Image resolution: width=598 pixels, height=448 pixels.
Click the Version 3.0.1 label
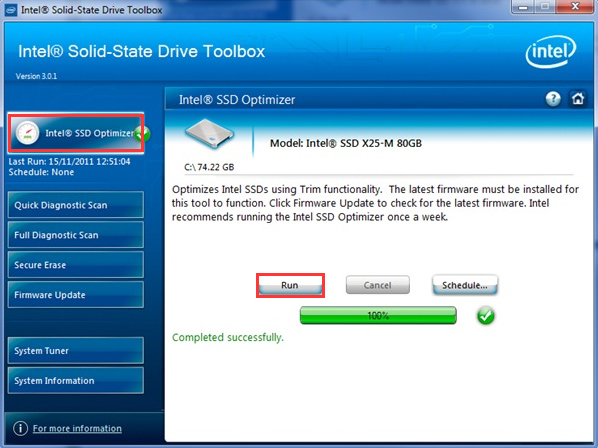click(x=36, y=76)
